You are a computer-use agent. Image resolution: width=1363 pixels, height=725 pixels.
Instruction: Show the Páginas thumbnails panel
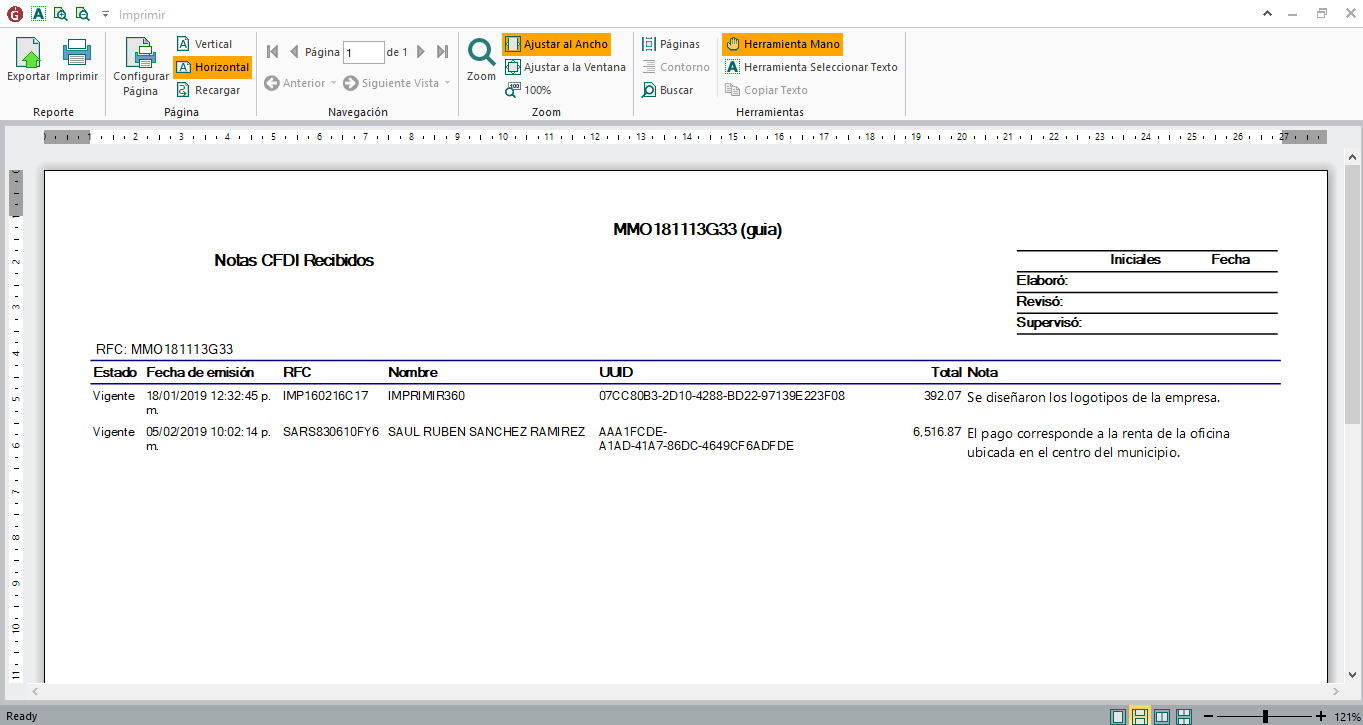(670, 44)
